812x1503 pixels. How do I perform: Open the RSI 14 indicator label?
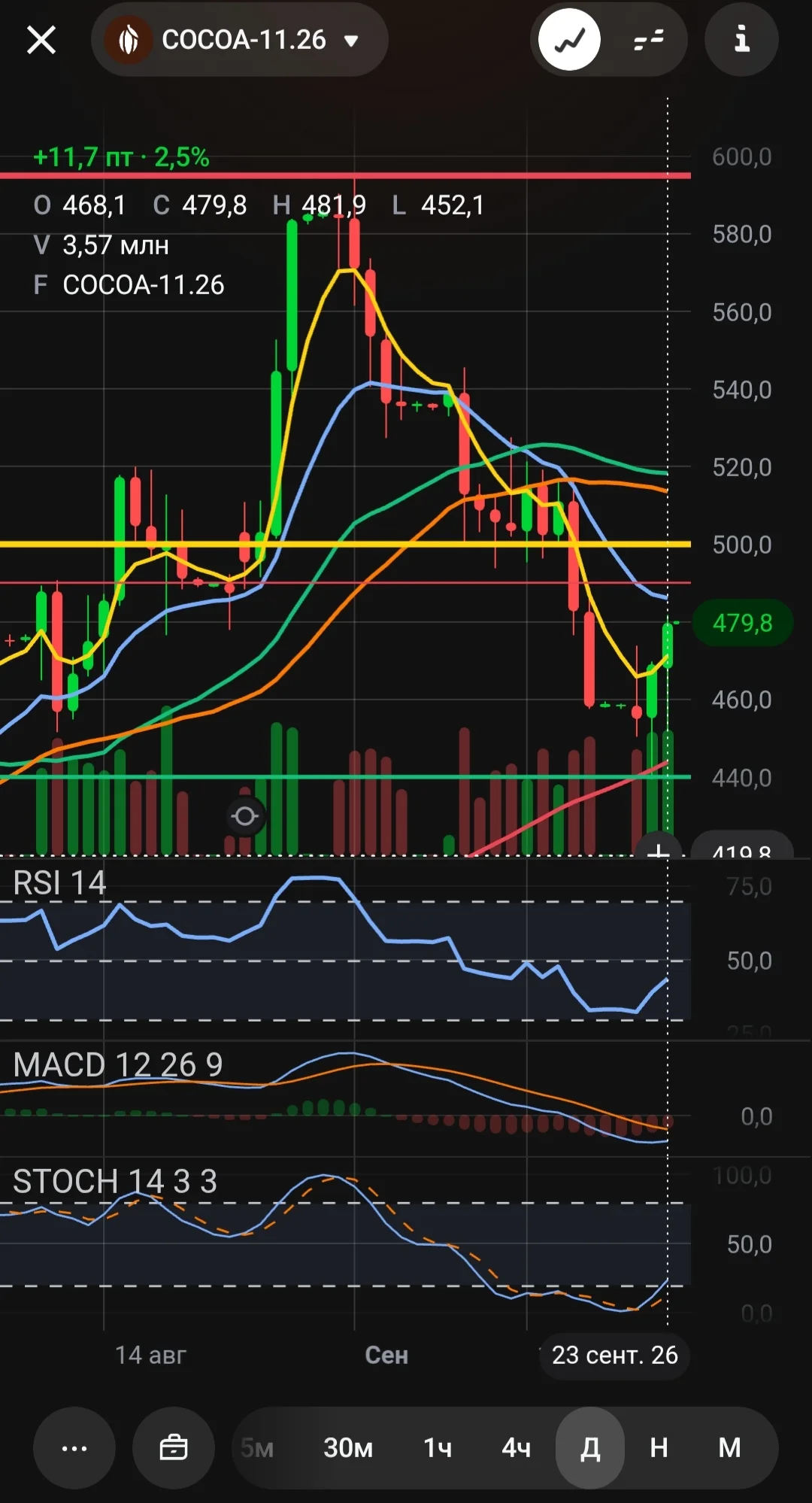(x=60, y=883)
